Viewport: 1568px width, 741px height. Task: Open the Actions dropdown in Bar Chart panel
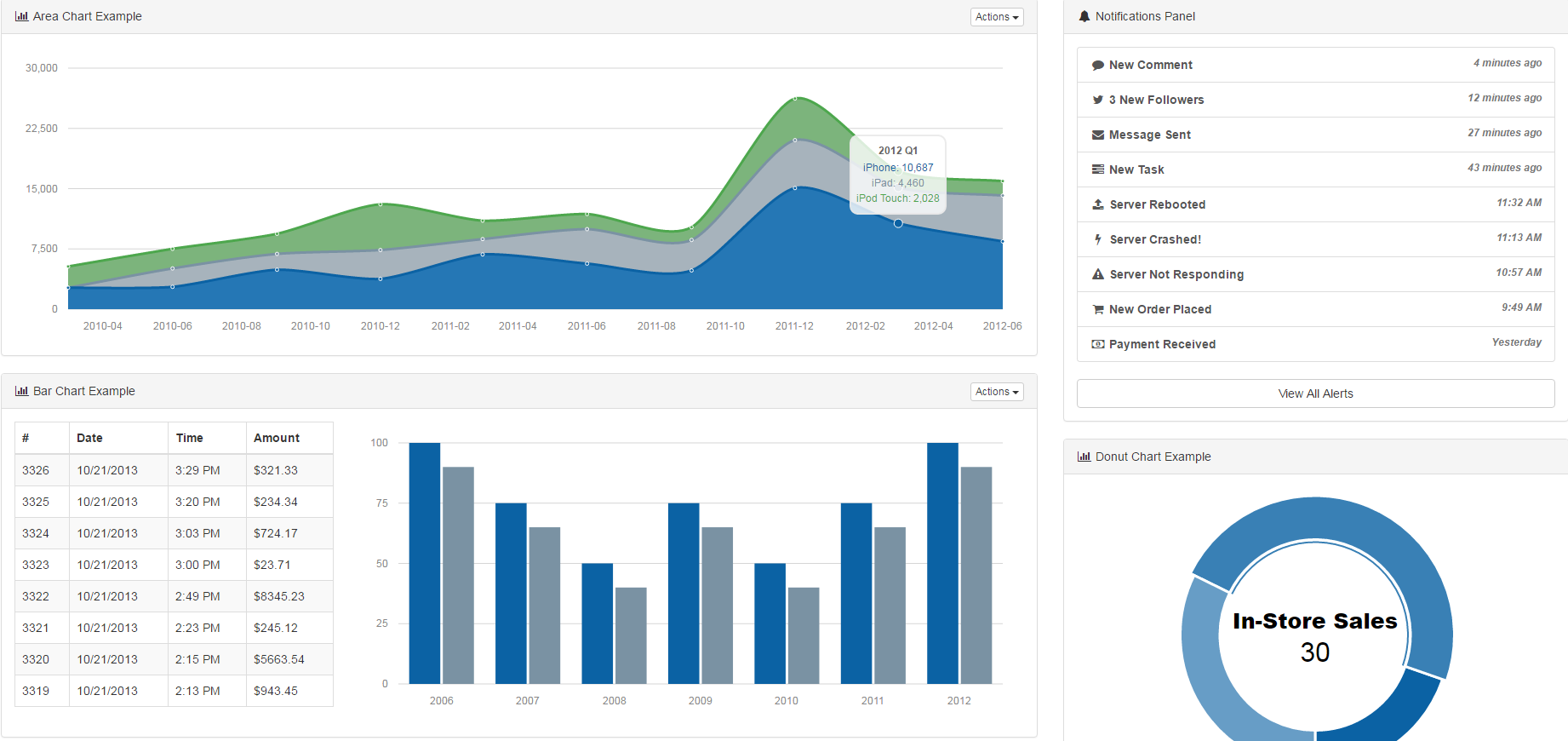coord(997,392)
